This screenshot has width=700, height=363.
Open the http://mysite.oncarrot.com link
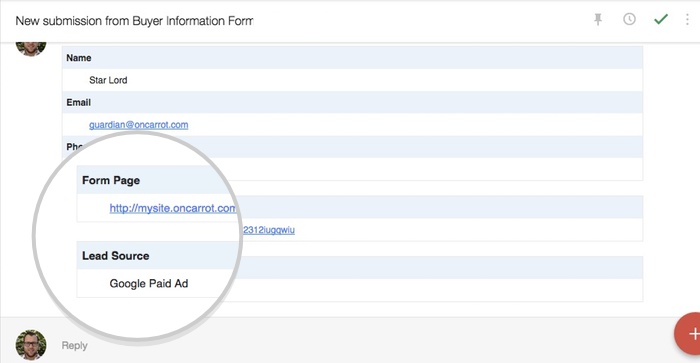(173, 208)
